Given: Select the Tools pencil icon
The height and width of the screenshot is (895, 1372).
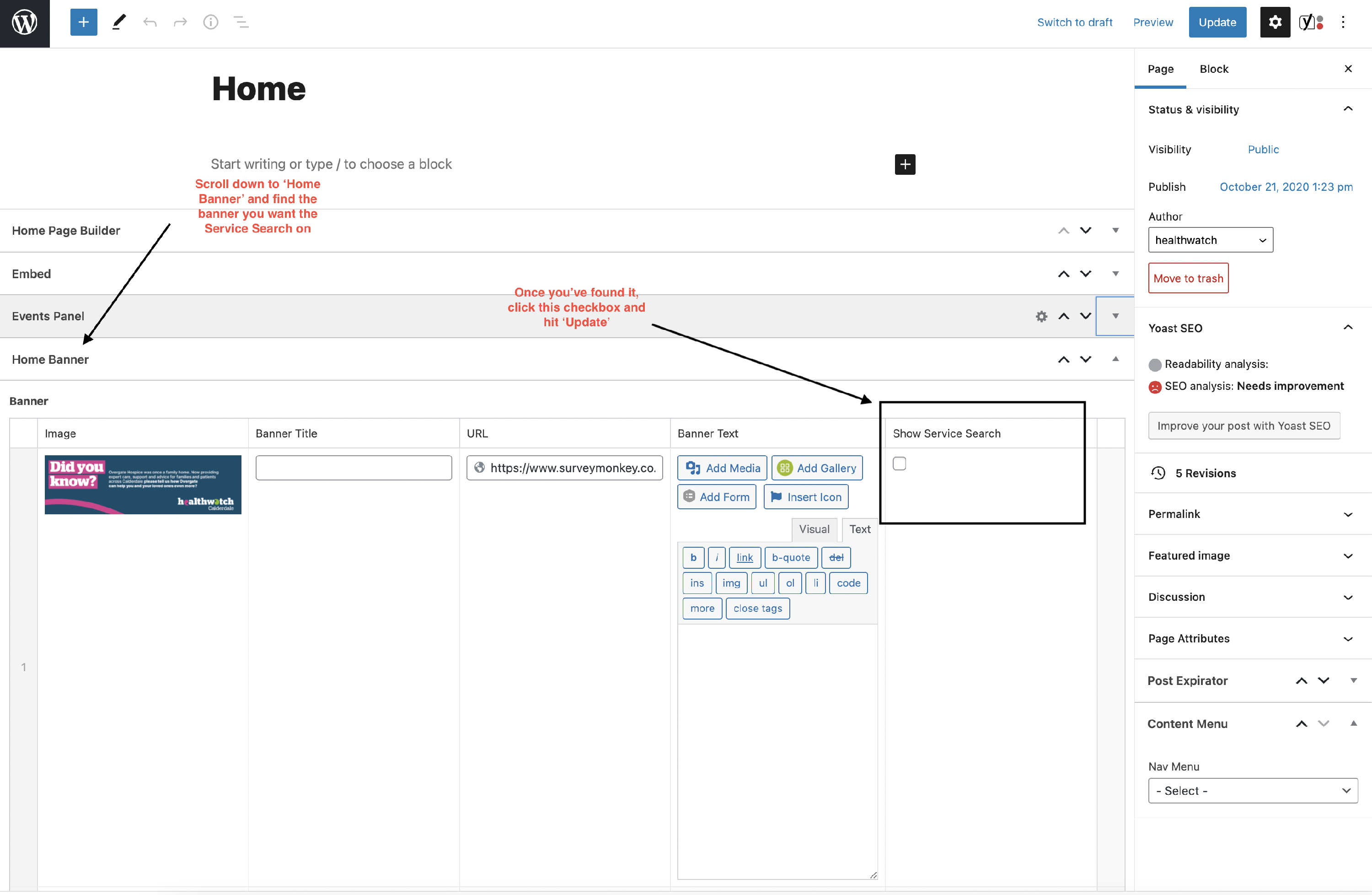Looking at the screenshot, I should click(119, 22).
